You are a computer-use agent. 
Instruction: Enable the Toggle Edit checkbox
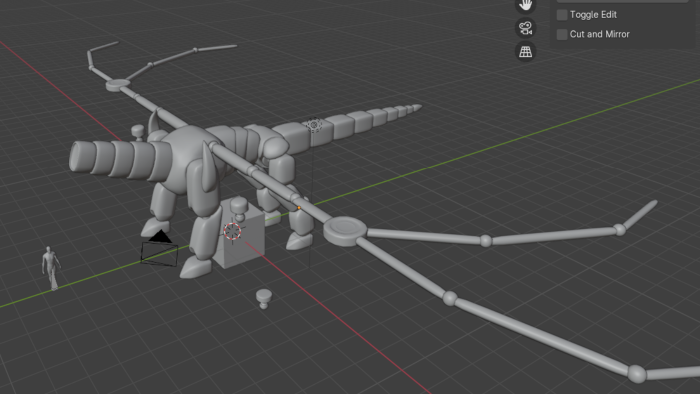tap(562, 15)
